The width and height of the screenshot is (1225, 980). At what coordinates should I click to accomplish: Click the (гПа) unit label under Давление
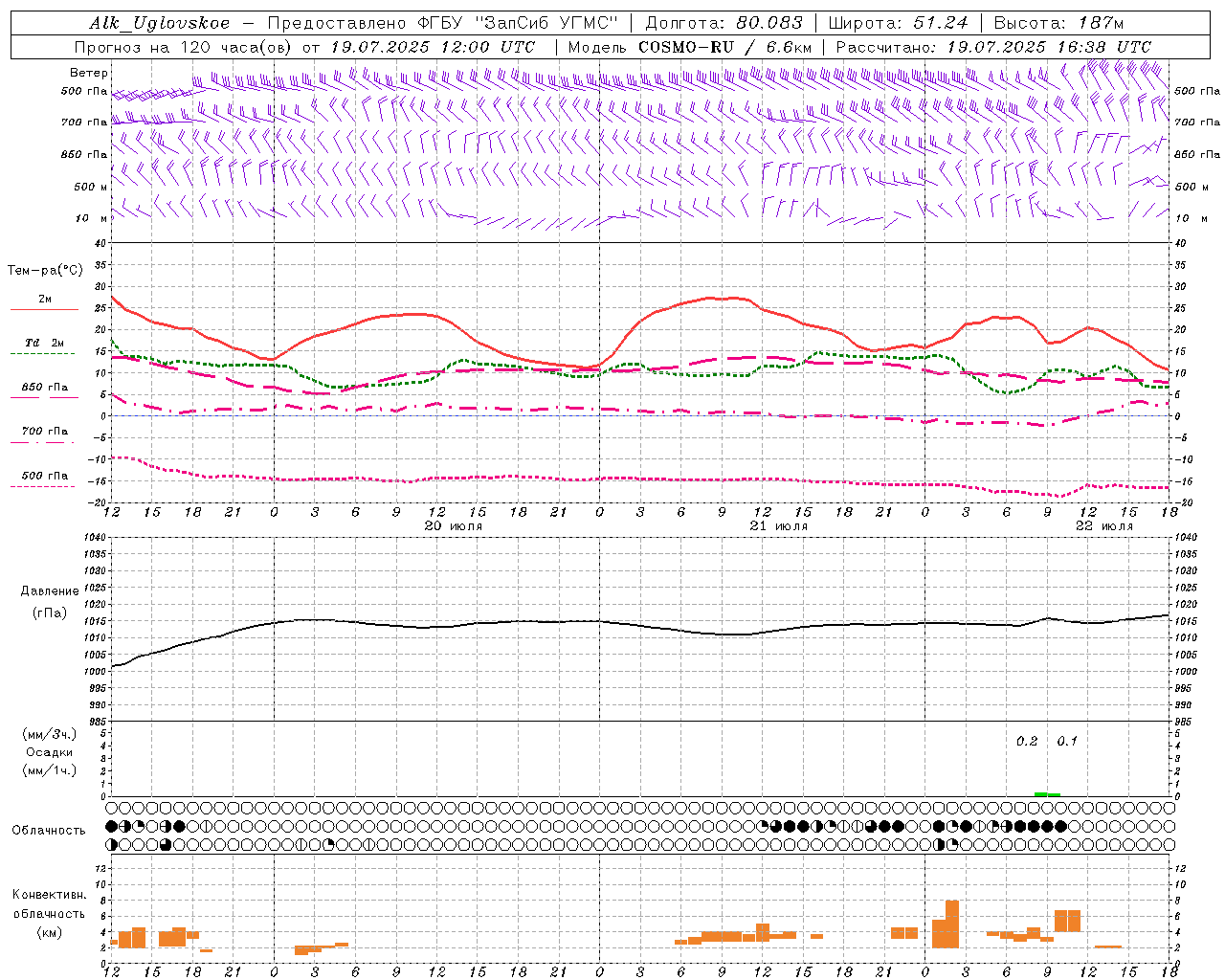coord(49,612)
